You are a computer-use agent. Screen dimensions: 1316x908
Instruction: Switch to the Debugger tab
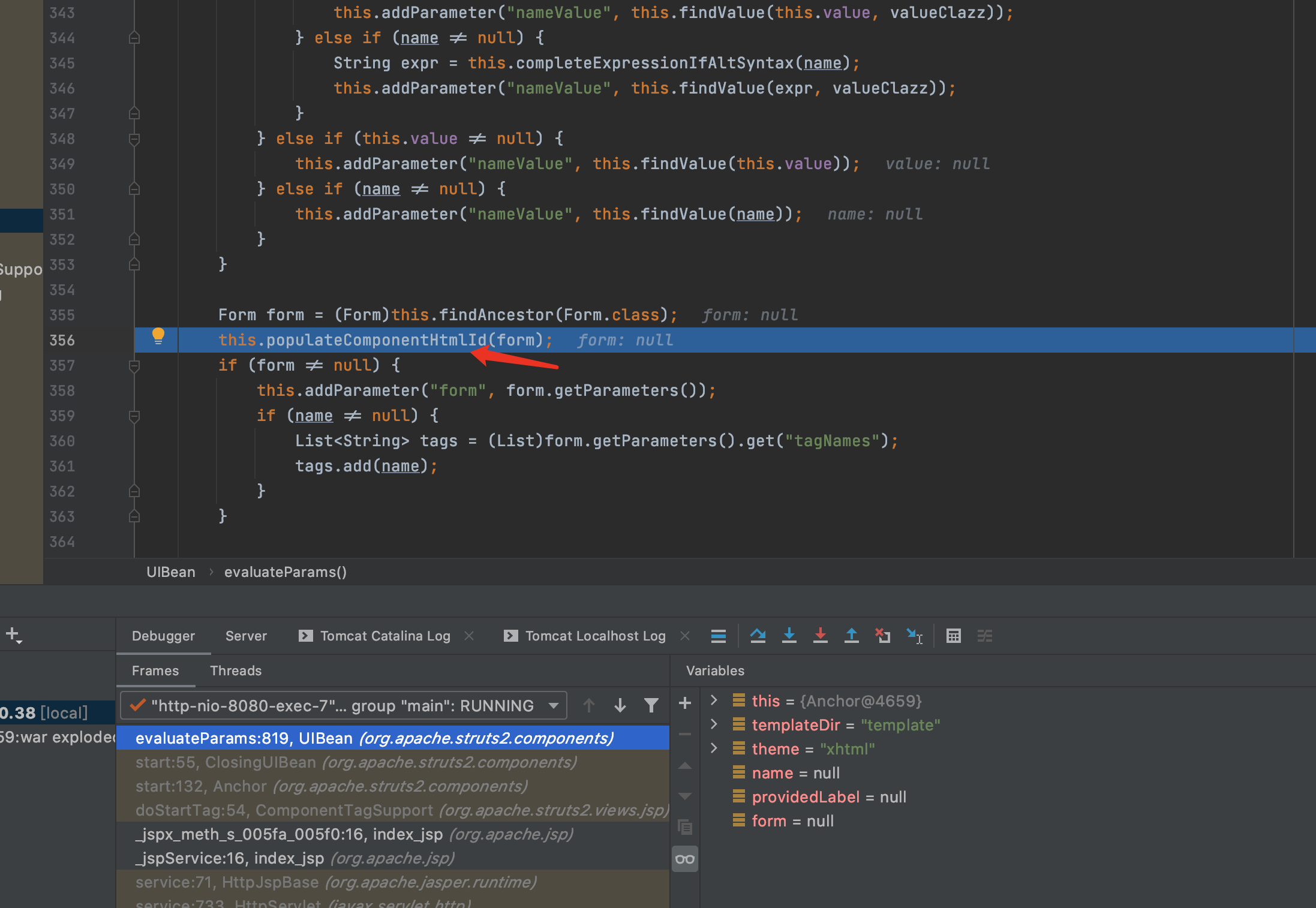point(163,636)
